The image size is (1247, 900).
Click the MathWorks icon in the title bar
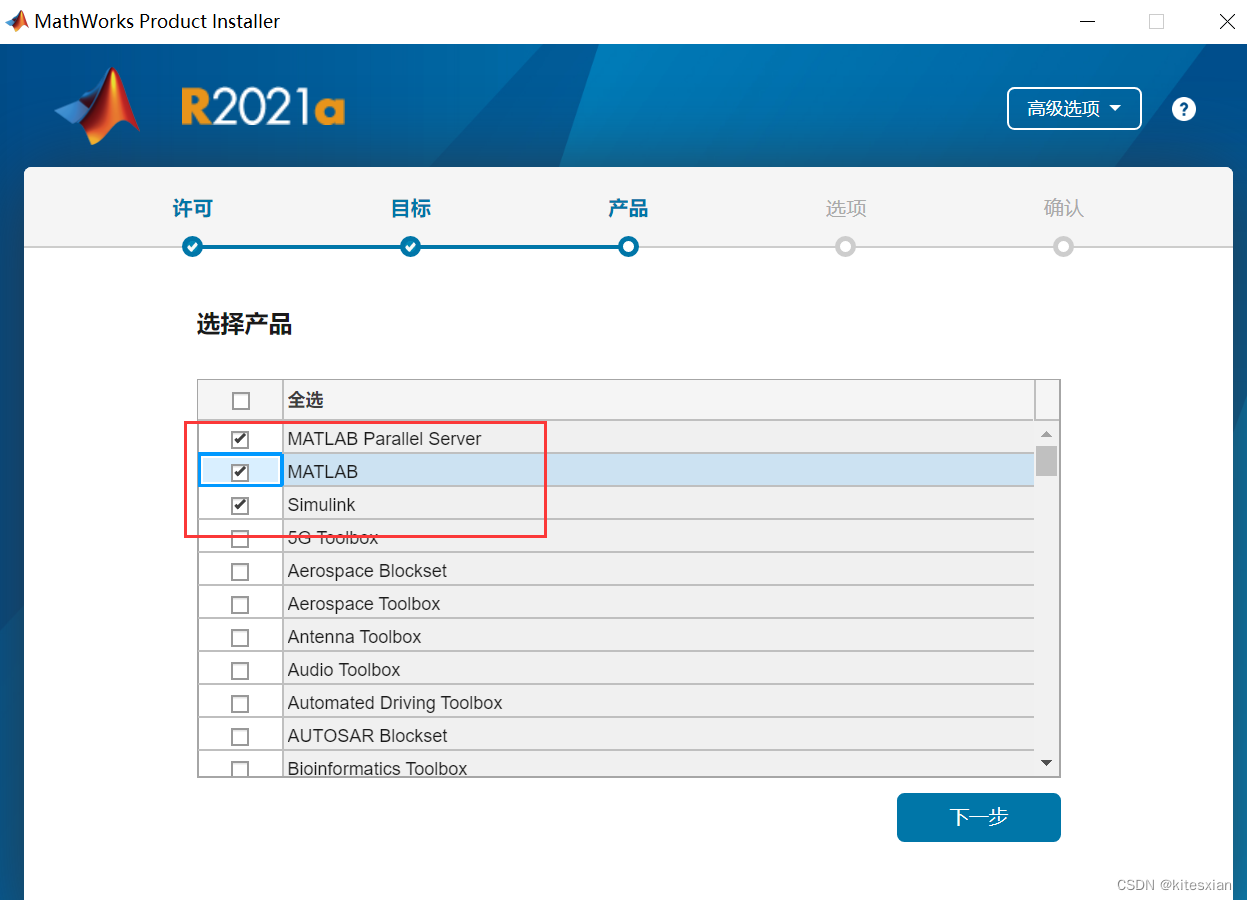coord(17,21)
